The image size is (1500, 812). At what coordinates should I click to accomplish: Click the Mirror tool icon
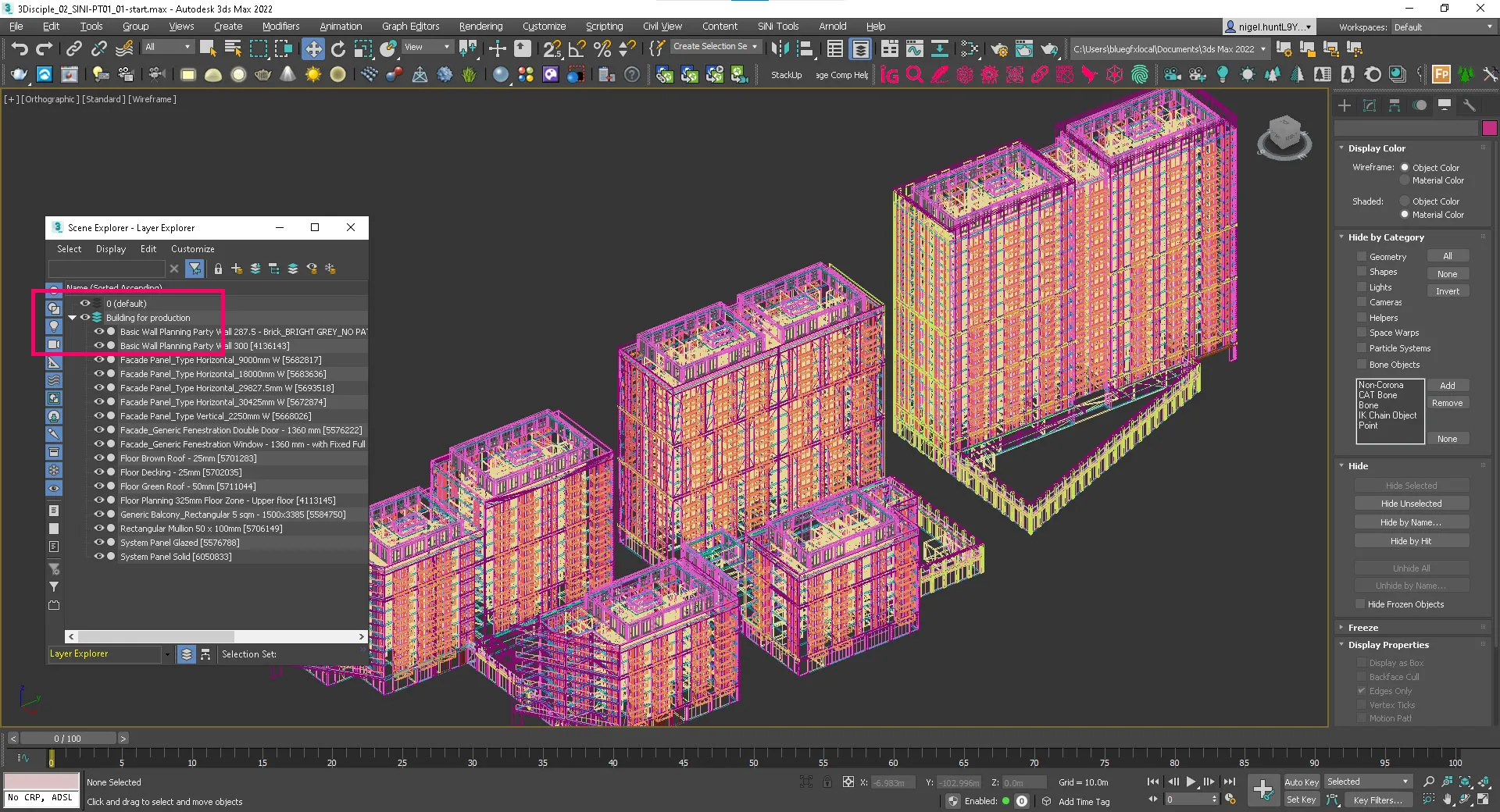pyautogui.click(x=779, y=48)
